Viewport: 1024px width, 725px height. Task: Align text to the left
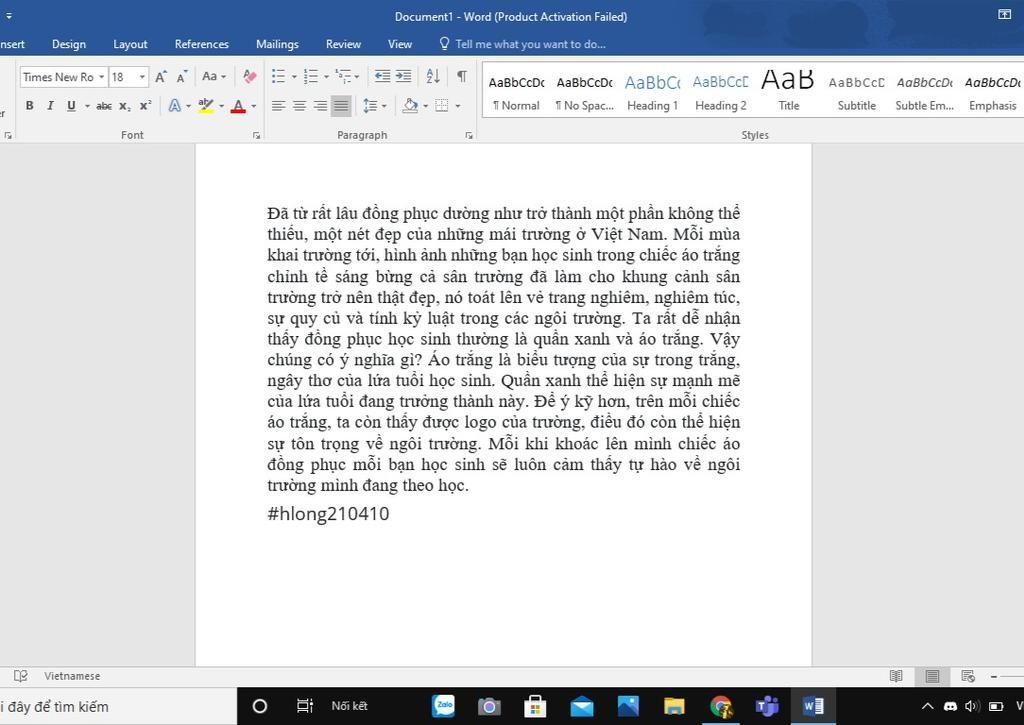click(279, 105)
